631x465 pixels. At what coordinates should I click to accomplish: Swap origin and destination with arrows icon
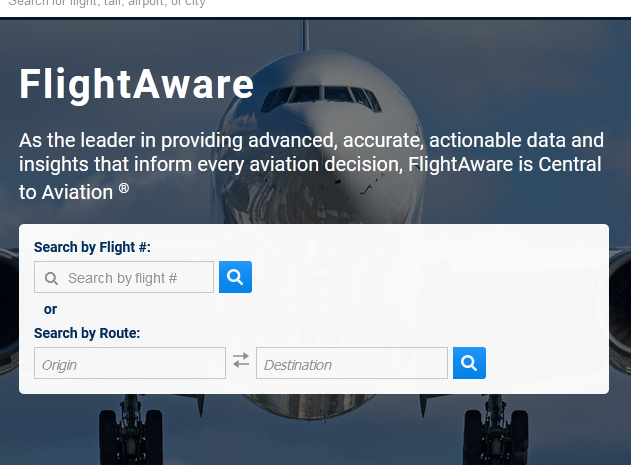(x=241, y=360)
